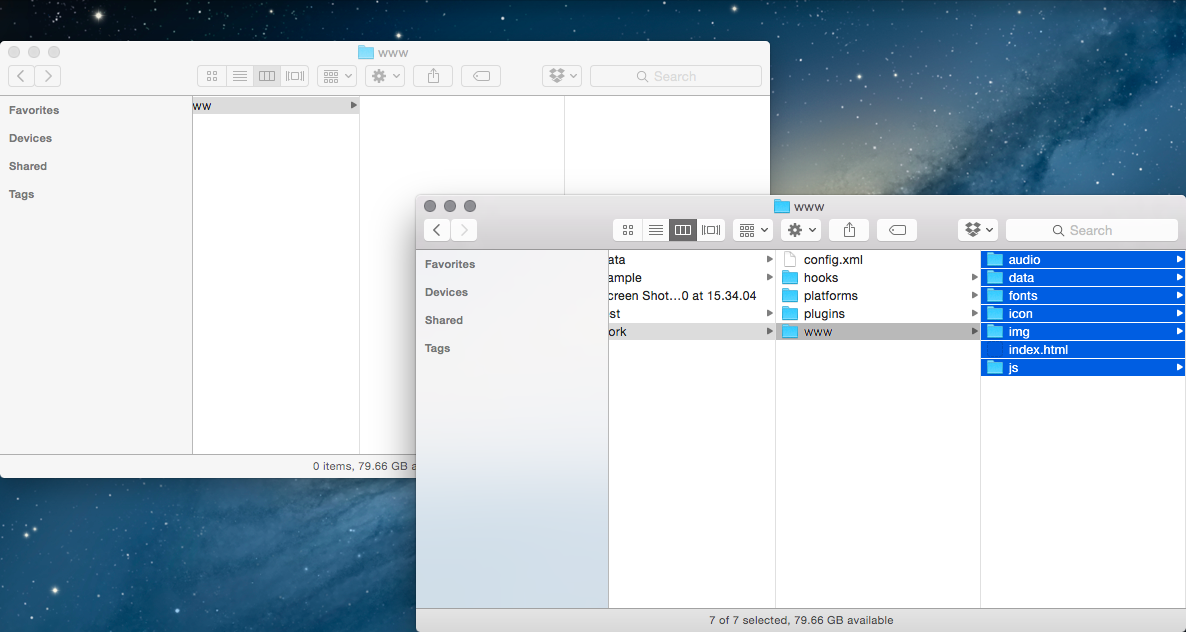Image resolution: width=1186 pixels, height=632 pixels.
Task: Select column view in front window
Action: point(683,230)
